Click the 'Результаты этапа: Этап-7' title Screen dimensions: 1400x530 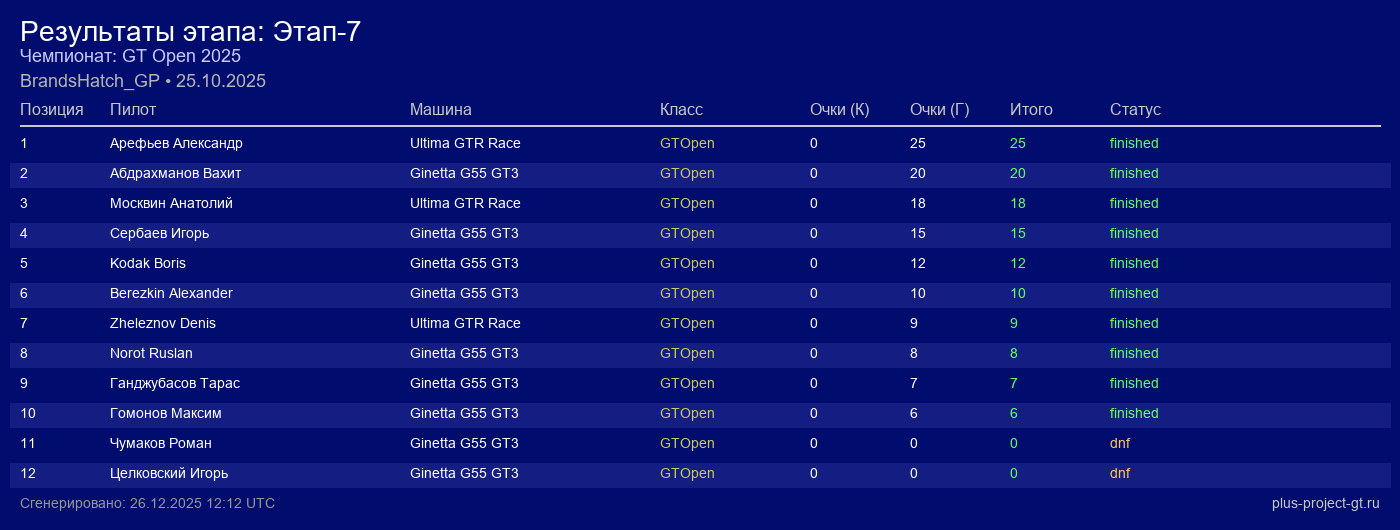(190, 32)
